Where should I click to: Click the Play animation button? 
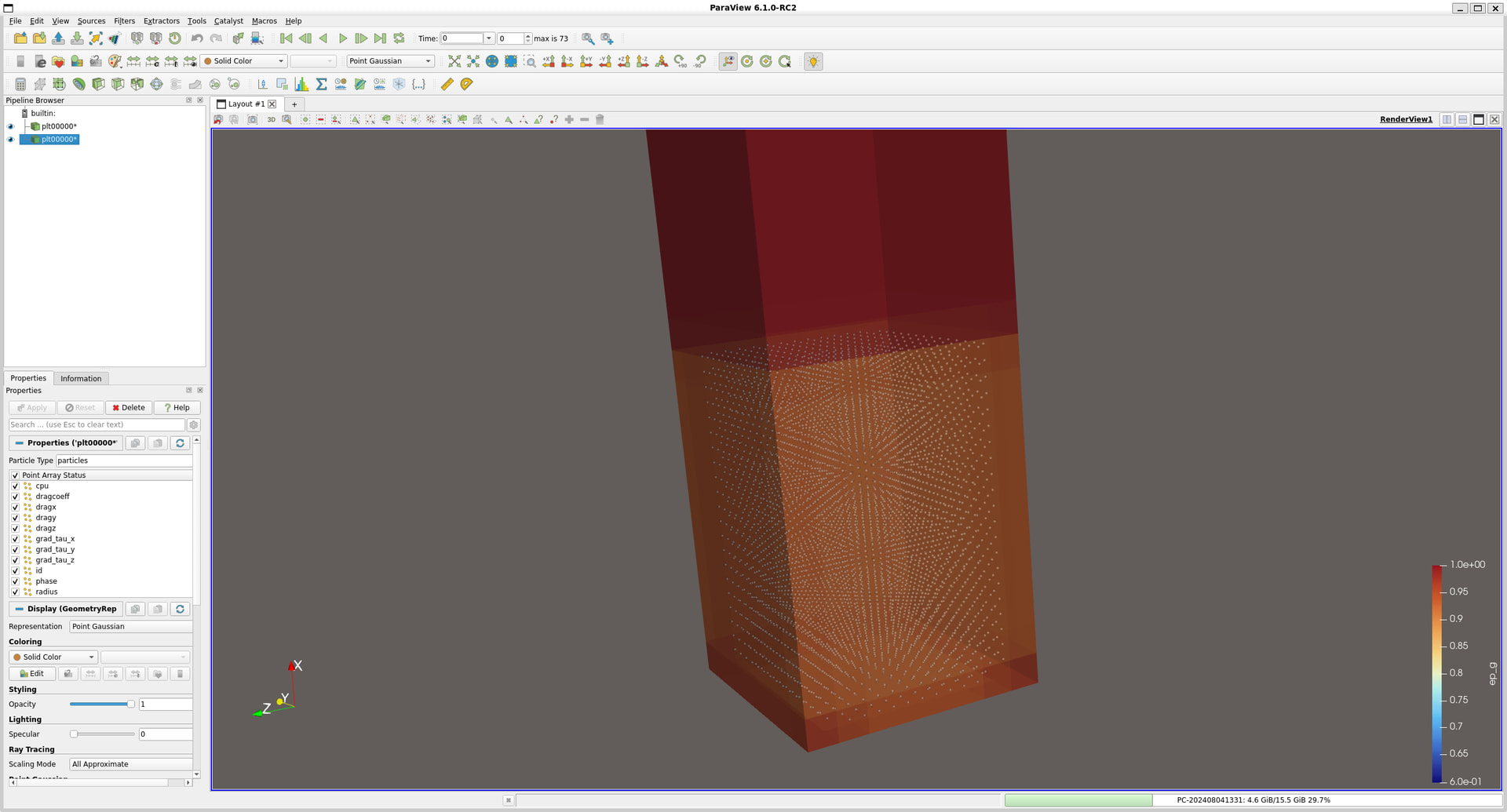(342, 38)
